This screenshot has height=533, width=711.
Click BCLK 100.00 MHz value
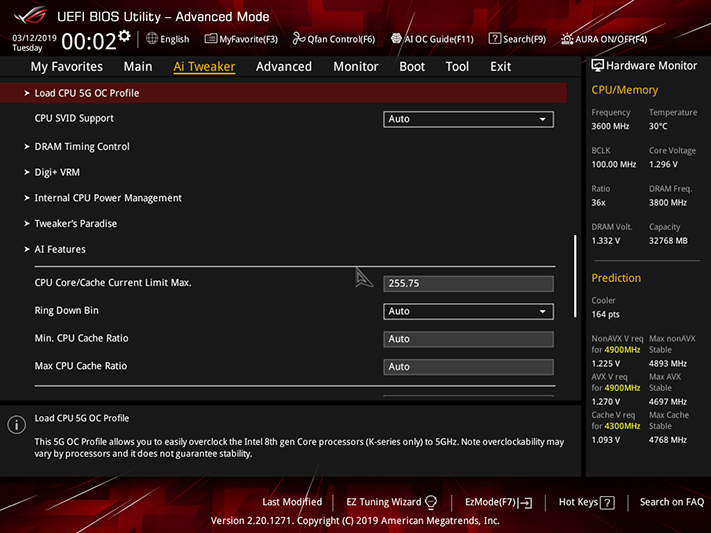(614, 165)
